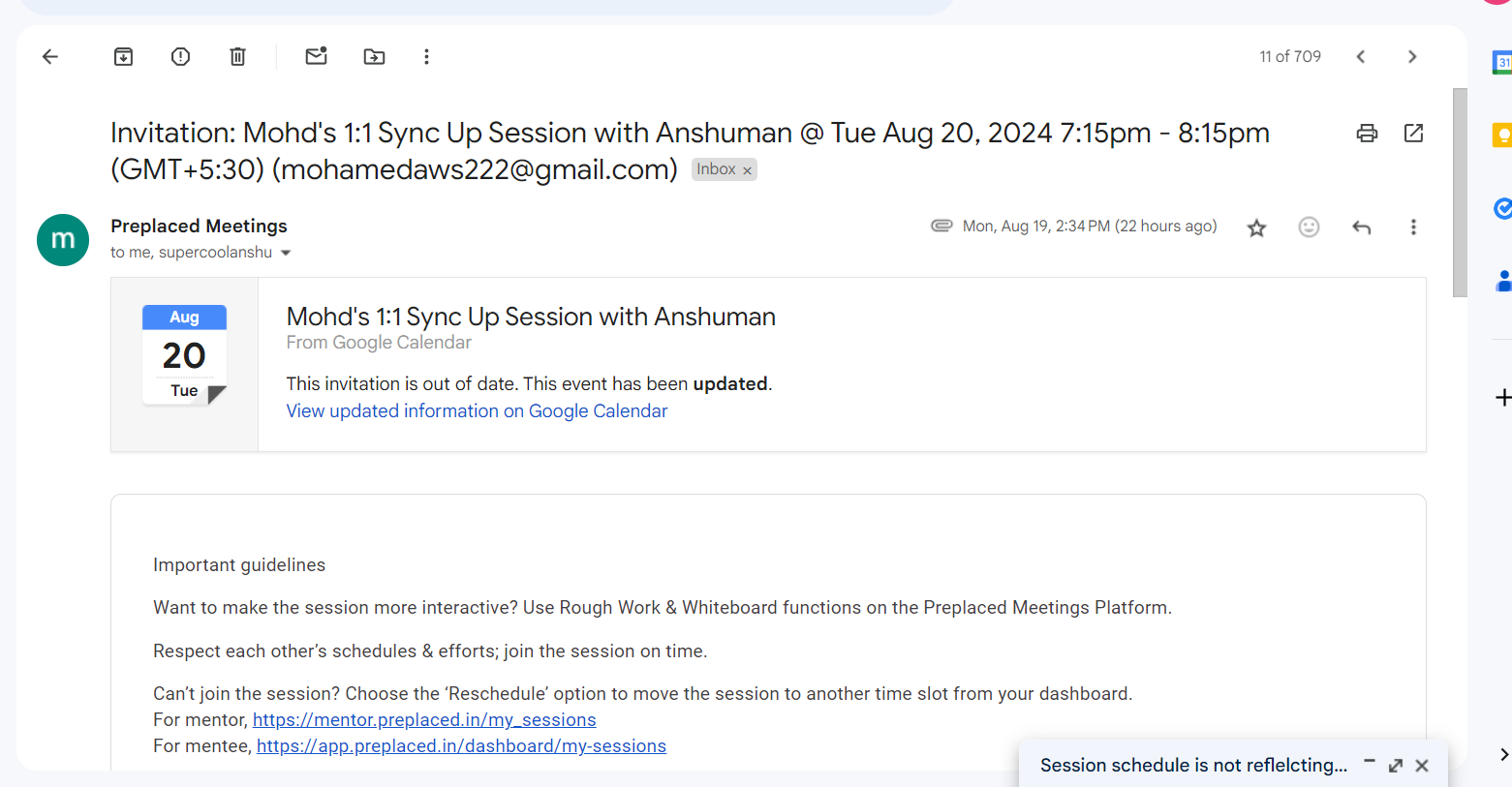Remove the Inbox label from conversation
The height and width of the screenshot is (787, 1512).
[747, 171]
